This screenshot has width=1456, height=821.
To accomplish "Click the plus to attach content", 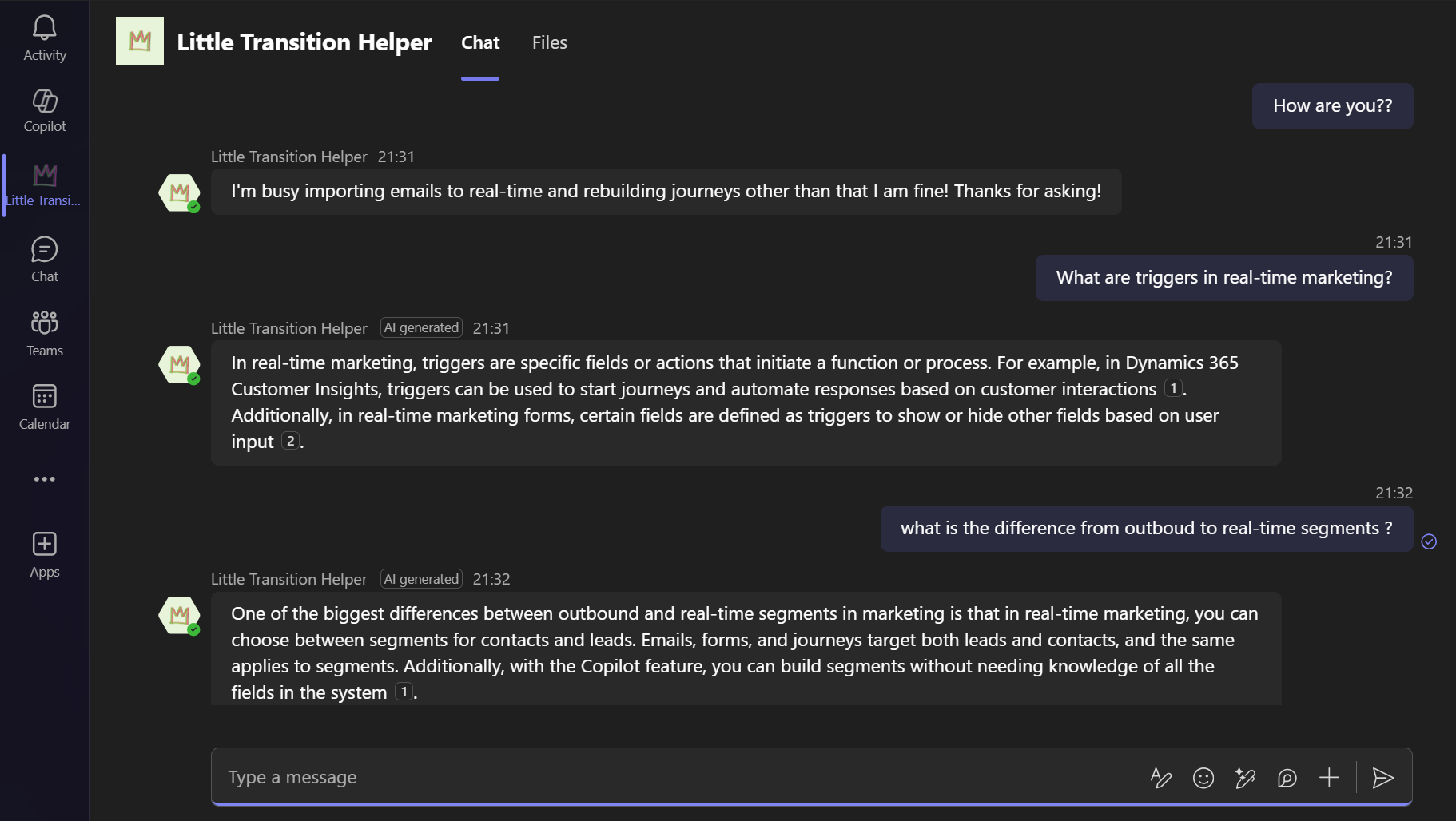I will click(x=1328, y=777).
